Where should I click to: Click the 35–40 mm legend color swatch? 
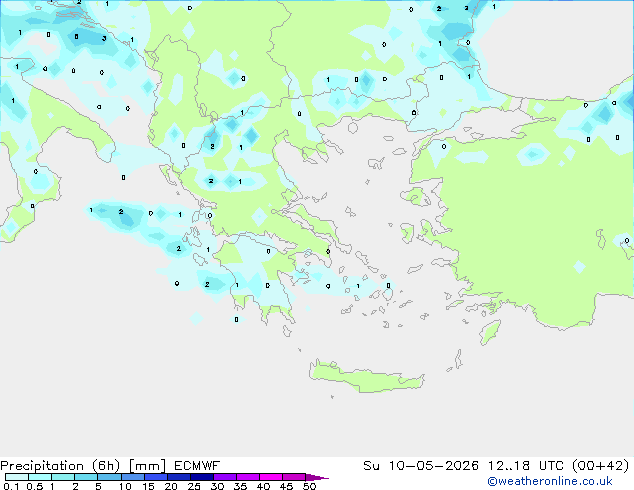[x=248, y=477]
